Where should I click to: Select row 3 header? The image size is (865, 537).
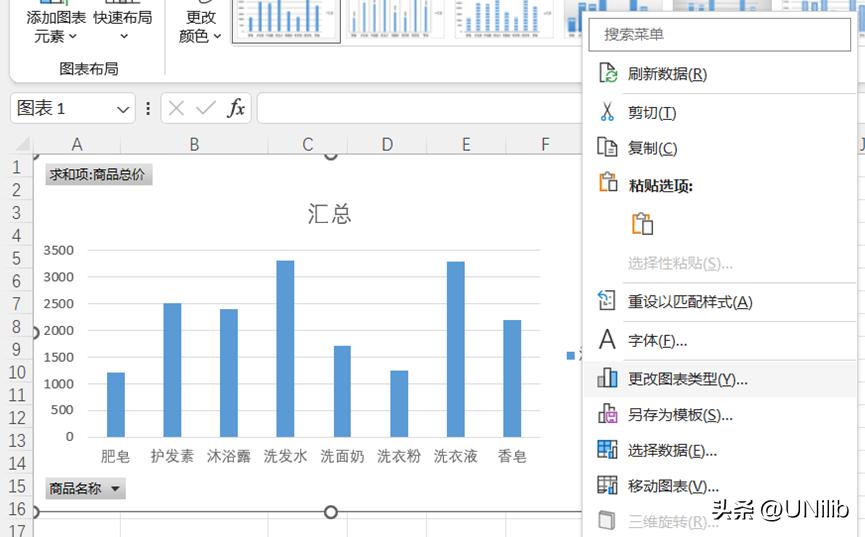pos(17,213)
